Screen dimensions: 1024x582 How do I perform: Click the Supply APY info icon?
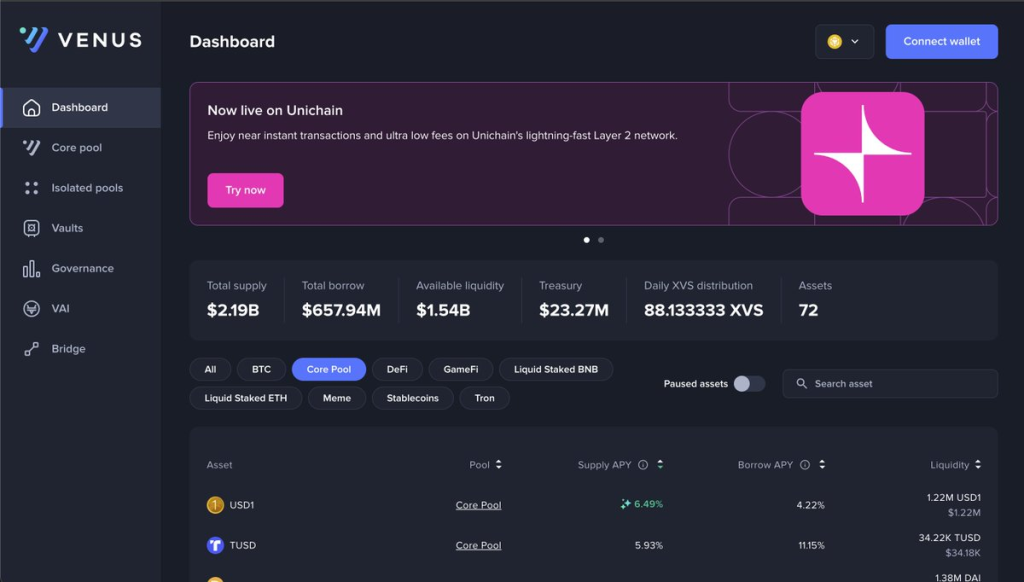(643, 465)
